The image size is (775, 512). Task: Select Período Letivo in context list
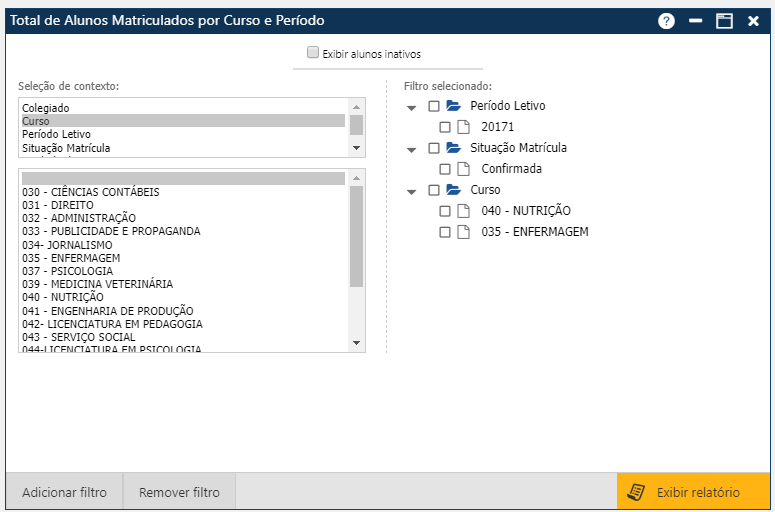(x=183, y=134)
